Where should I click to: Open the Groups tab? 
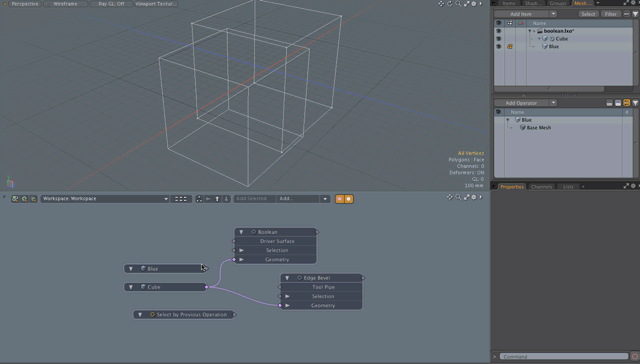pos(558,3)
